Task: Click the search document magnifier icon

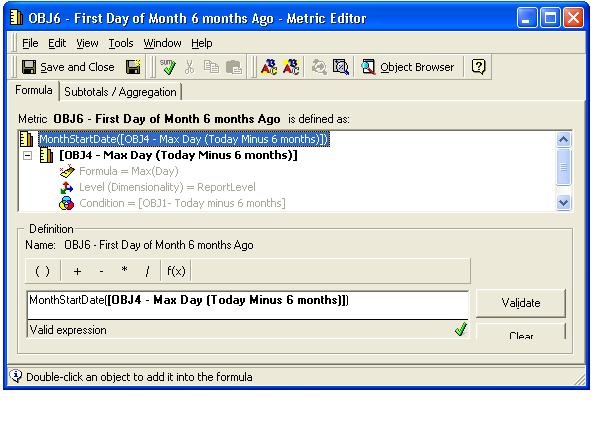Action: pyautogui.click(x=341, y=67)
